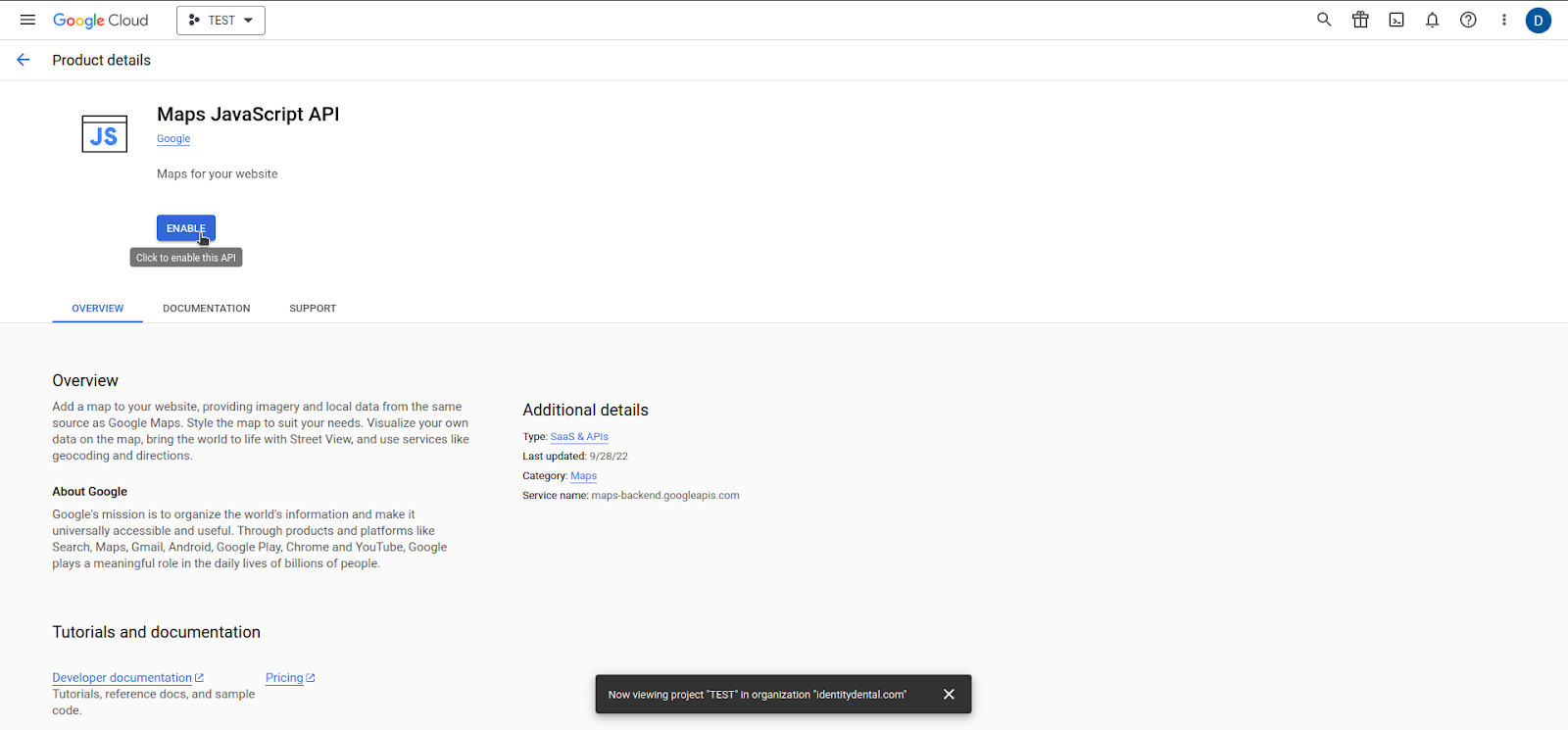Enable the Maps JavaScript API
The width and height of the screenshot is (1568, 730).
(x=186, y=228)
